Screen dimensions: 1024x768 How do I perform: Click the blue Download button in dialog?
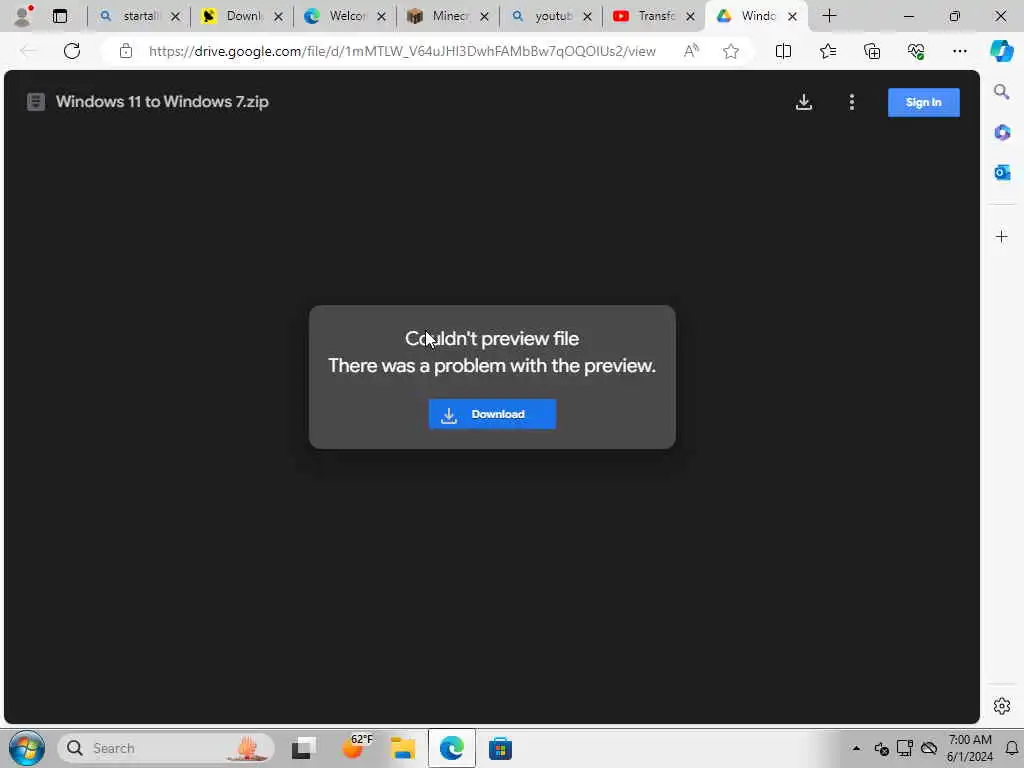(492, 414)
